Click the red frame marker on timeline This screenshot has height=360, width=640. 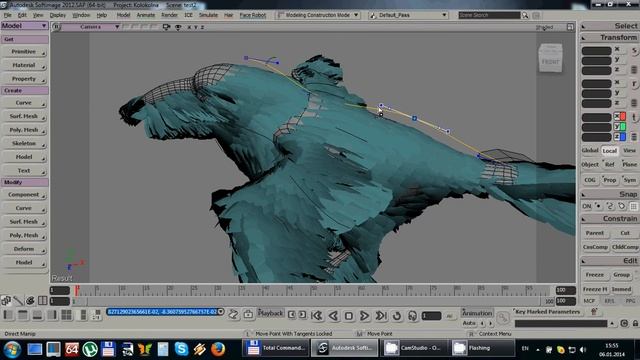pos(76,290)
